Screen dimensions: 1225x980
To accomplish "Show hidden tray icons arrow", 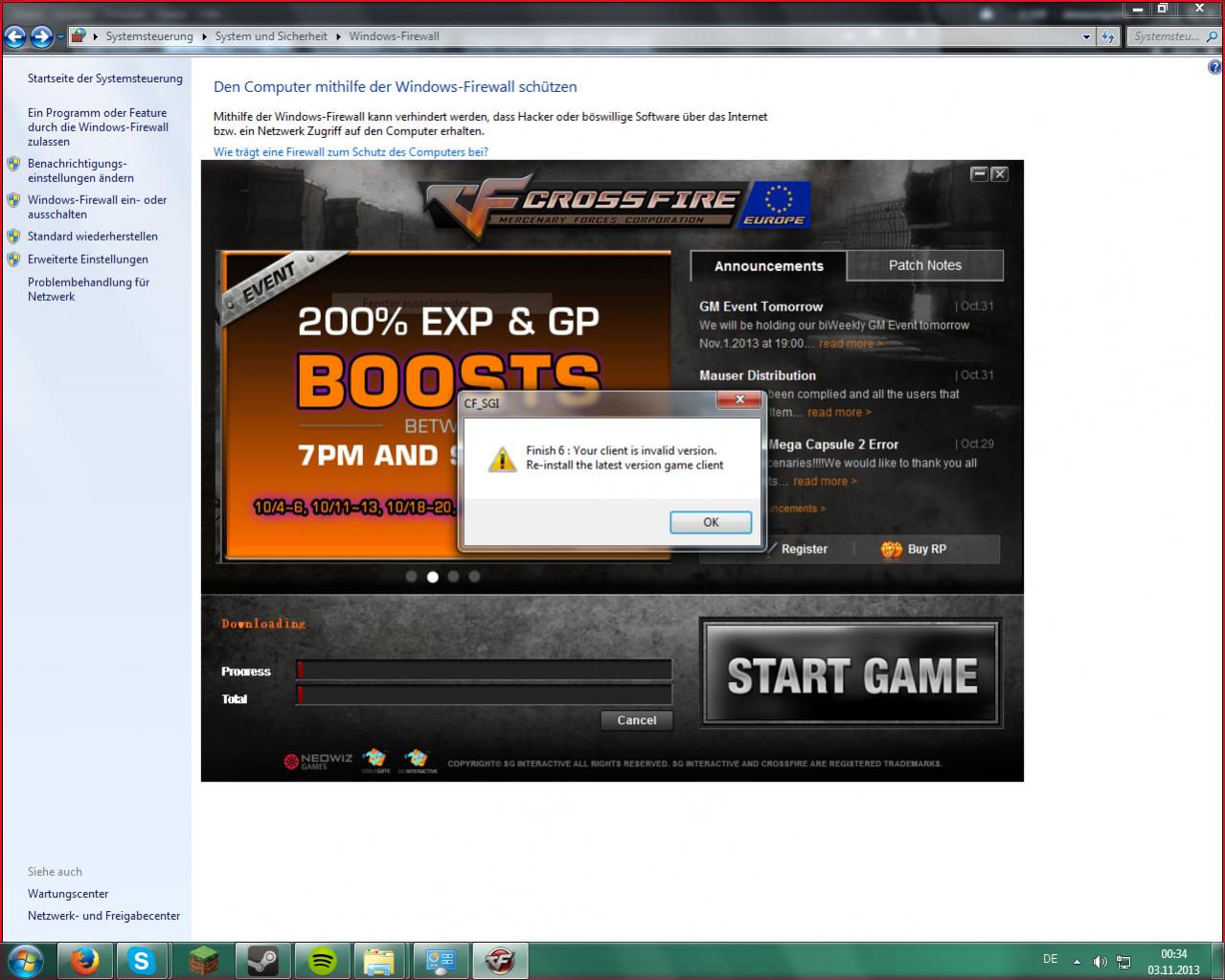I will point(1078,961).
